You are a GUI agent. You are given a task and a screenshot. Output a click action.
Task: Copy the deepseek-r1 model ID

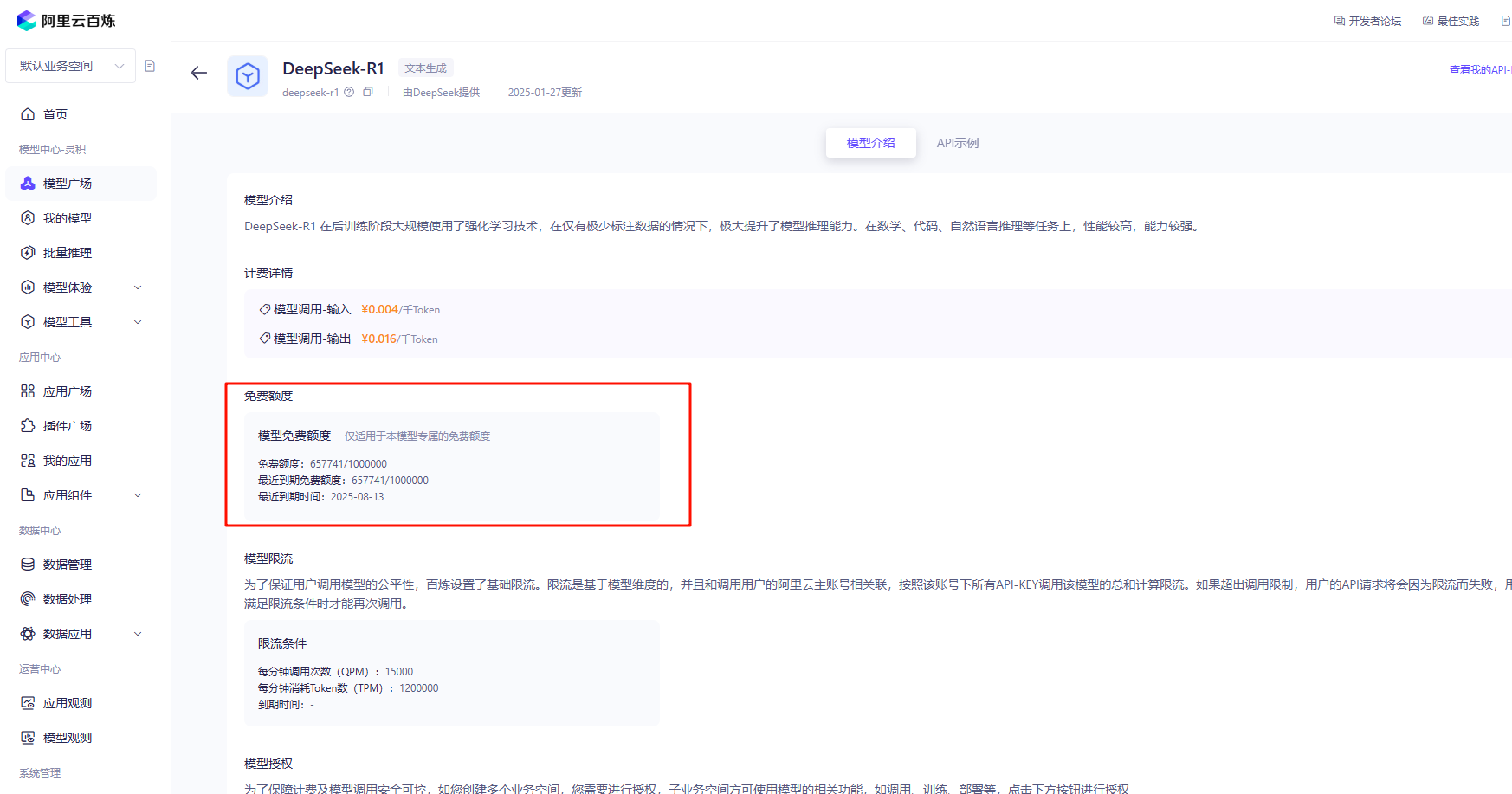pos(368,92)
